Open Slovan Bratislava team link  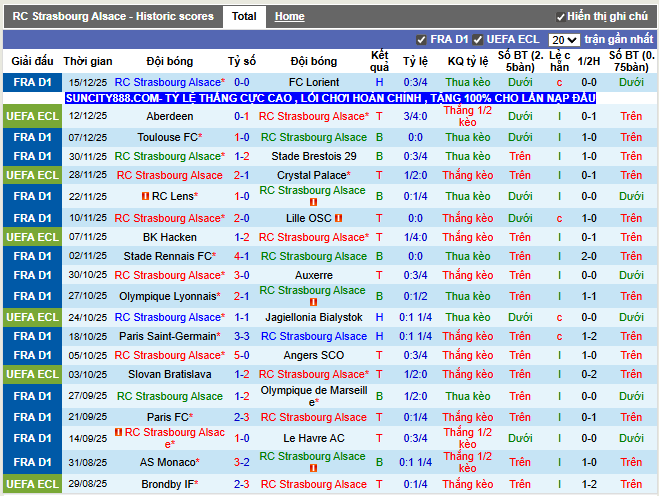[x=169, y=375]
